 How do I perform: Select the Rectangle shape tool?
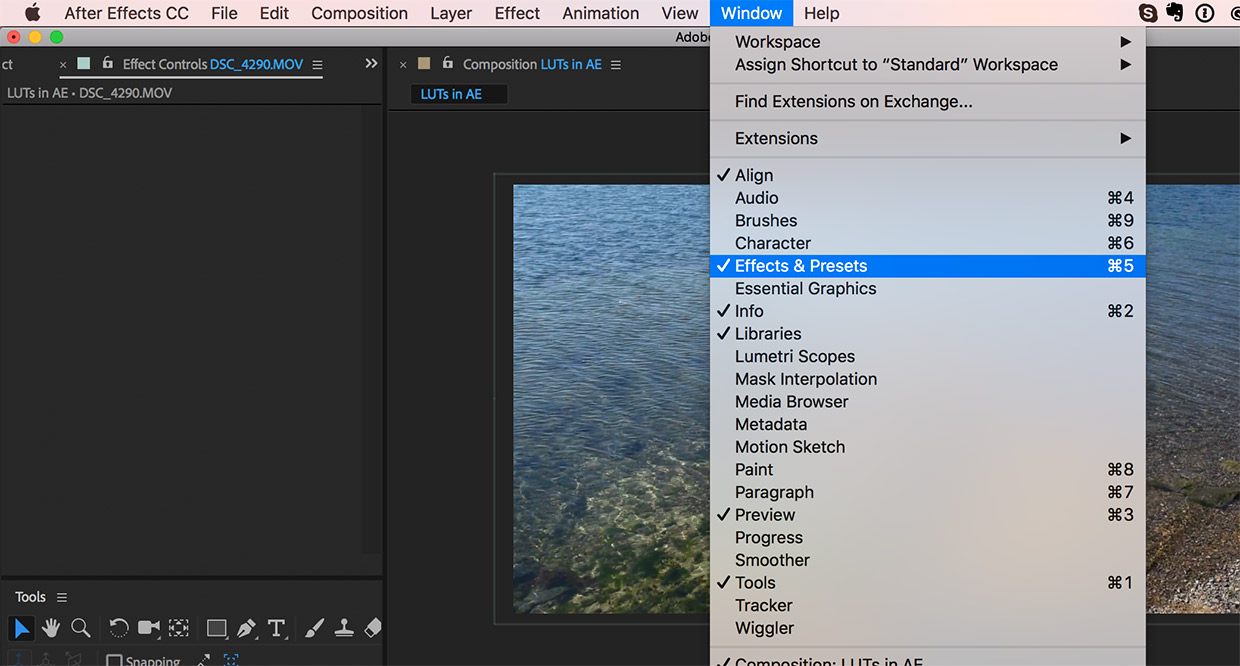point(217,628)
